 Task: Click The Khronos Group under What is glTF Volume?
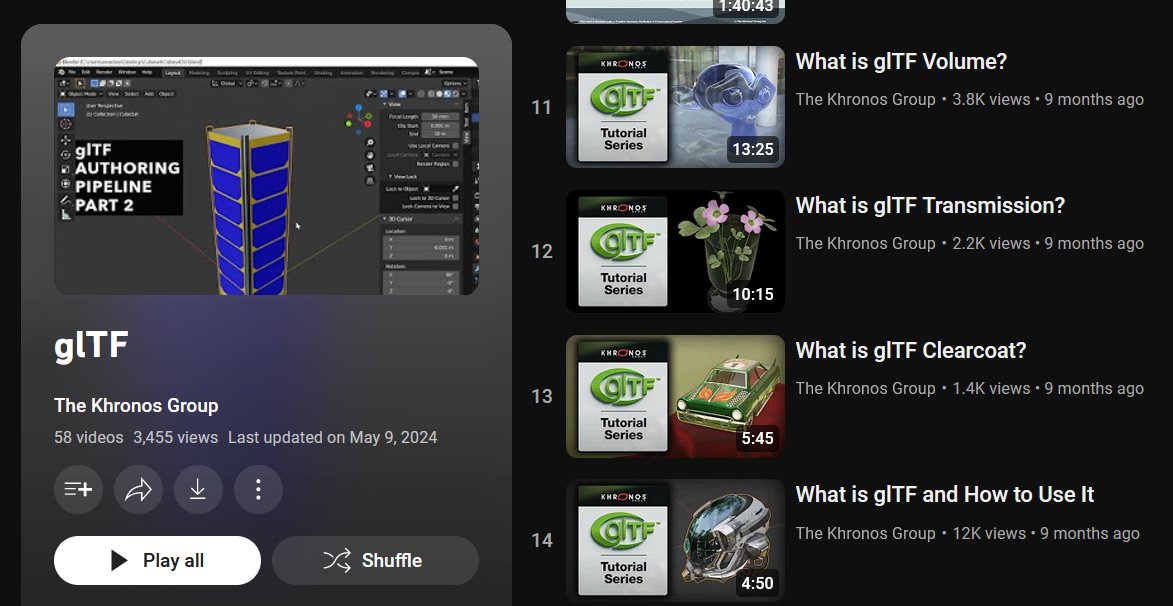[866, 100]
